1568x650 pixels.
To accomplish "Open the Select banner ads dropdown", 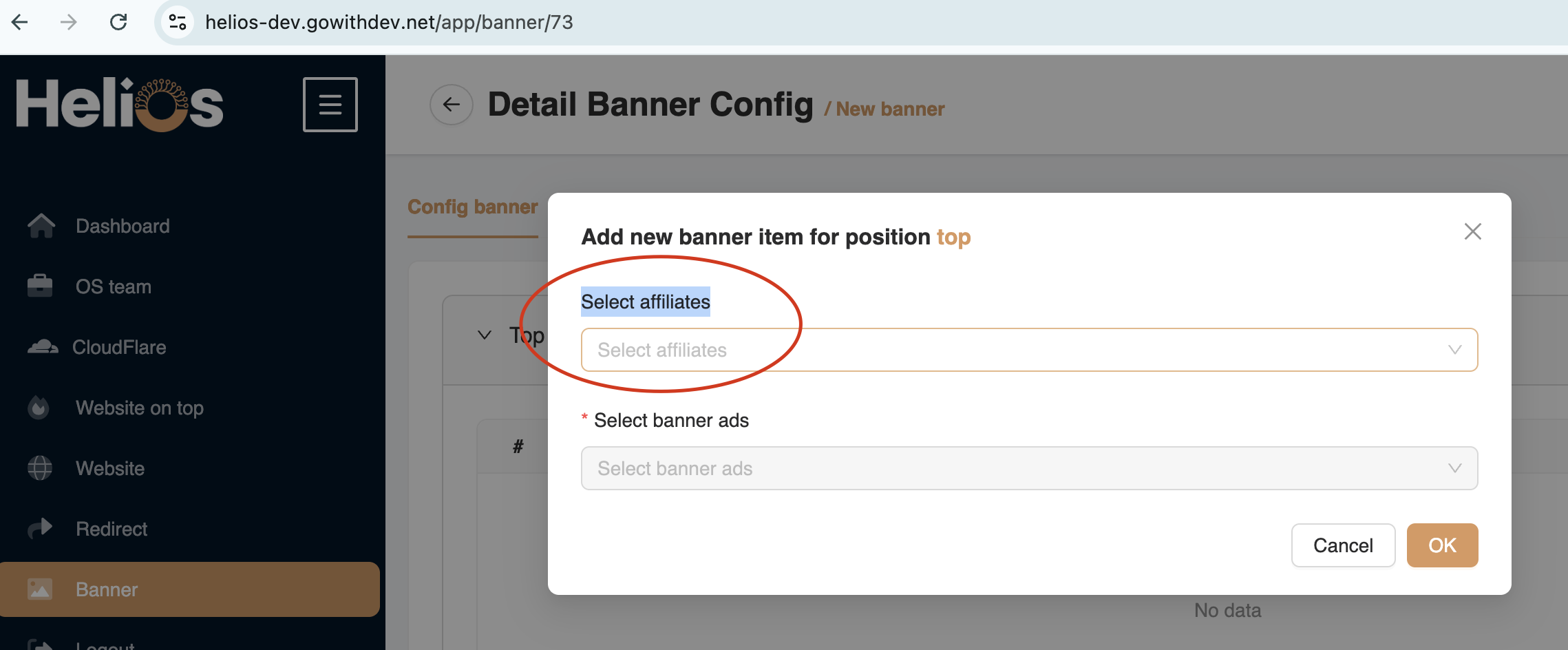I will pos(1029,468).
